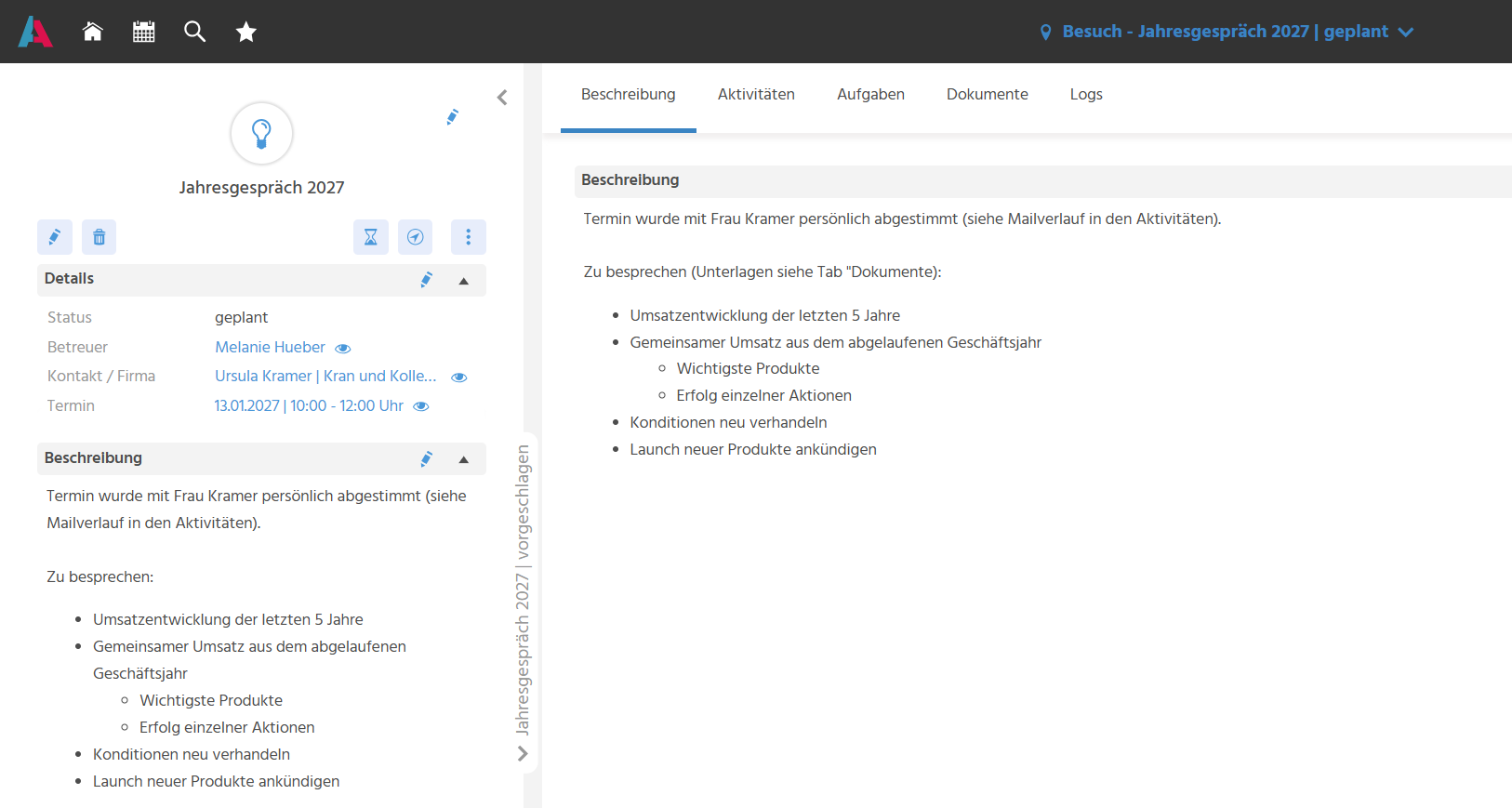The image size is (1512, 808).
Task: Click the trash delete icon button
Action: (99, 237)
